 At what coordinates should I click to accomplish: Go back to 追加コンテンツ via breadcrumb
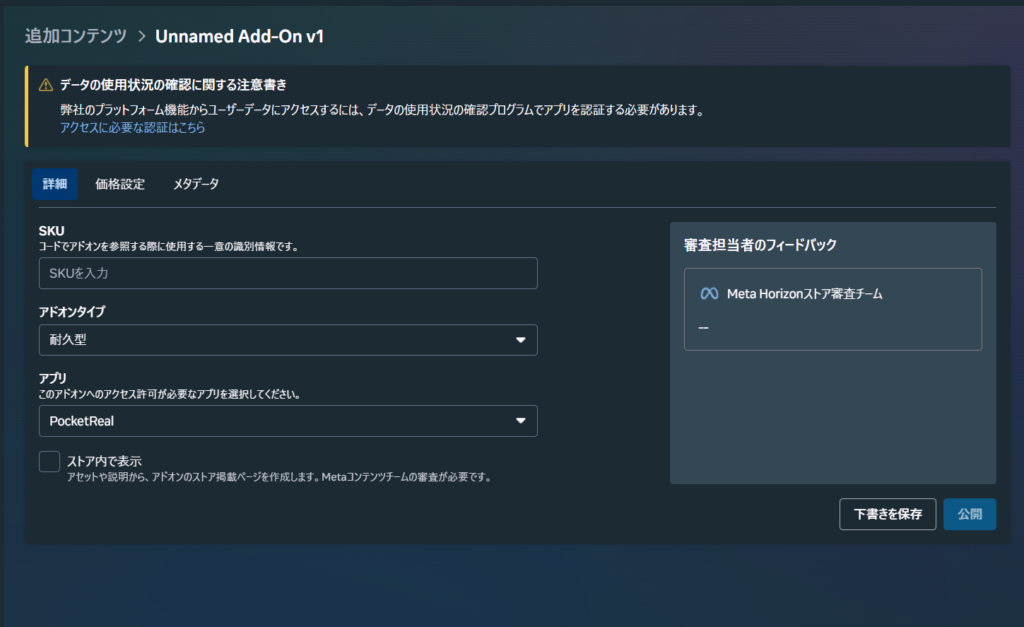point(76,37)
